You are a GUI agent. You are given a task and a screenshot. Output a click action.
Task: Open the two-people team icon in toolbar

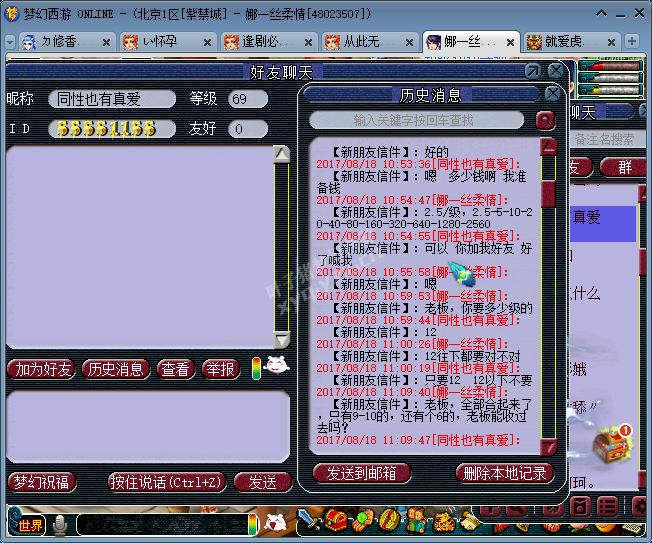(416, 520)
